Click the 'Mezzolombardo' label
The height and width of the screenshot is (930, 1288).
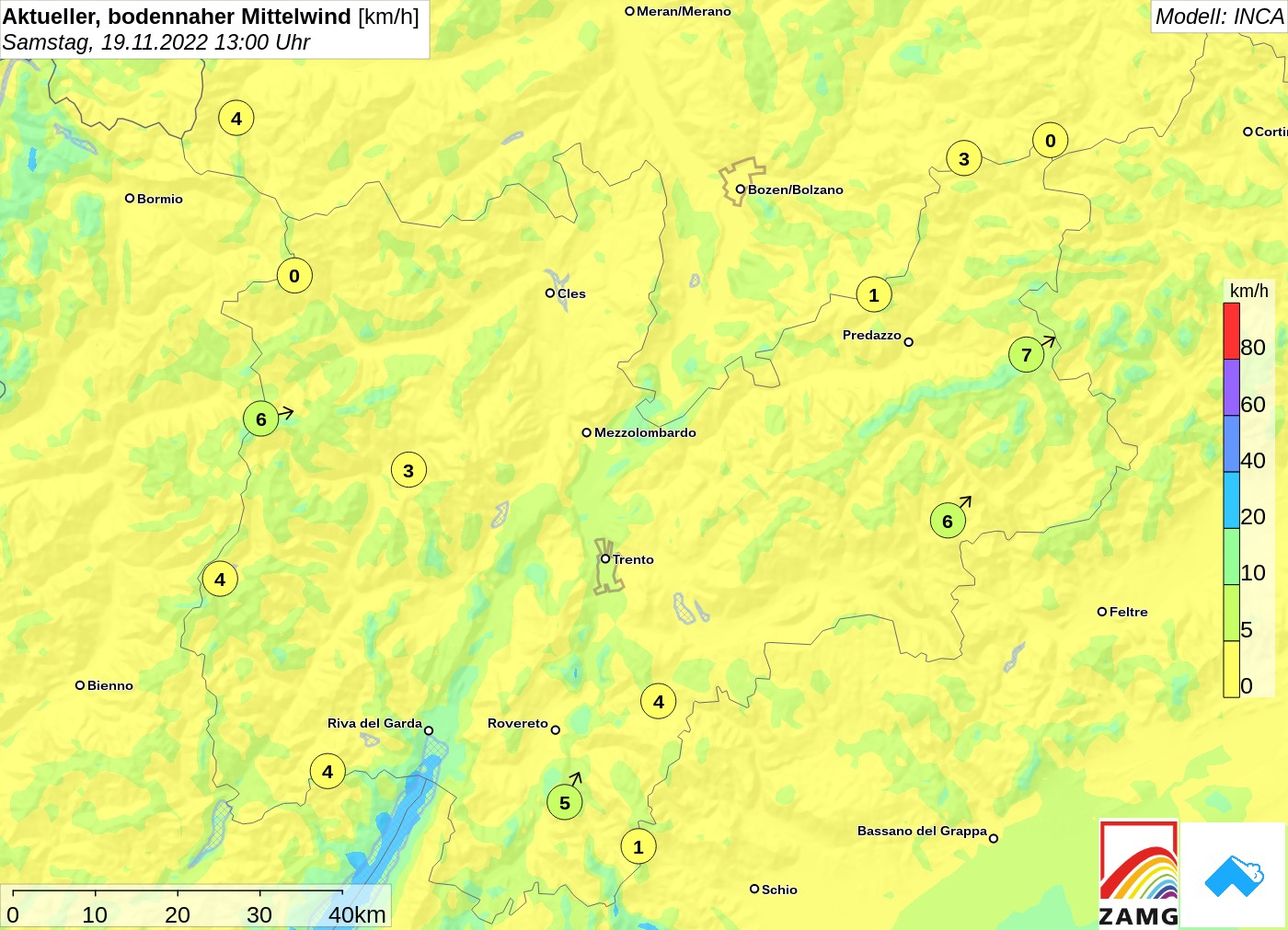click(x=645, y=433)
